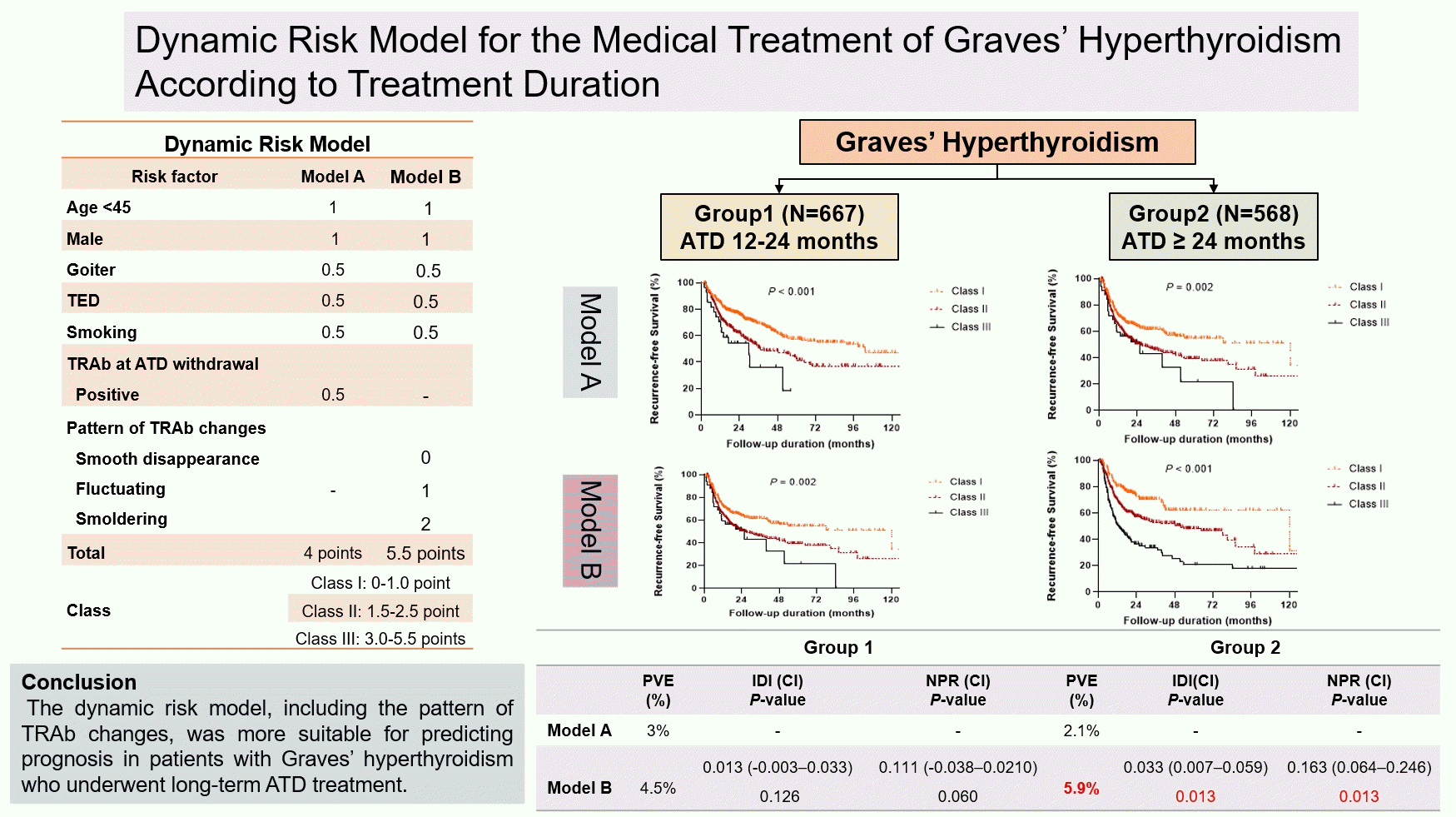This screenshot has height=817, width=1456.
Task: Select NPR value '0.163 (0.064–0.246)'
Action: [x=1359, y=767]
